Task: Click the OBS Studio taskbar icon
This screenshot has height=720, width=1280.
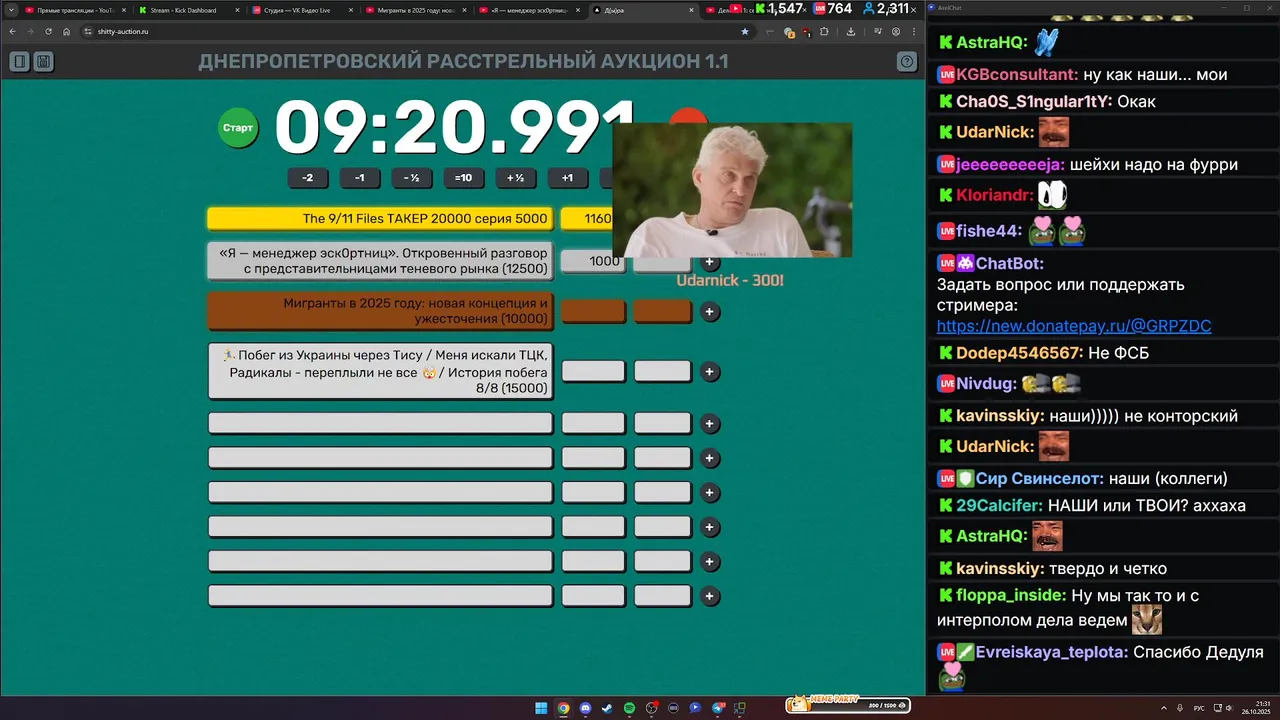Action: click(651, 708)
